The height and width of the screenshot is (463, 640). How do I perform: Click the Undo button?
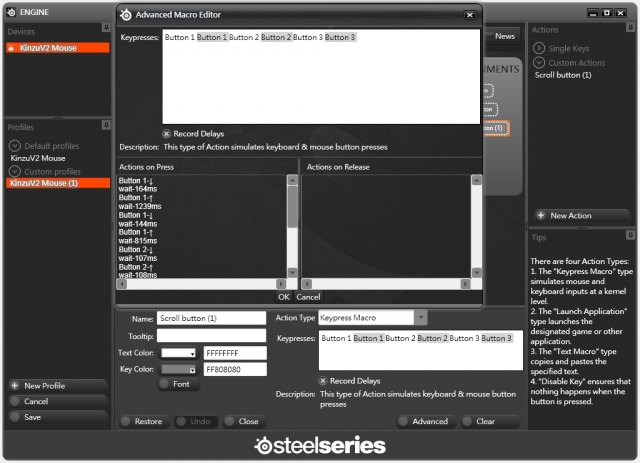click(196, 421)
